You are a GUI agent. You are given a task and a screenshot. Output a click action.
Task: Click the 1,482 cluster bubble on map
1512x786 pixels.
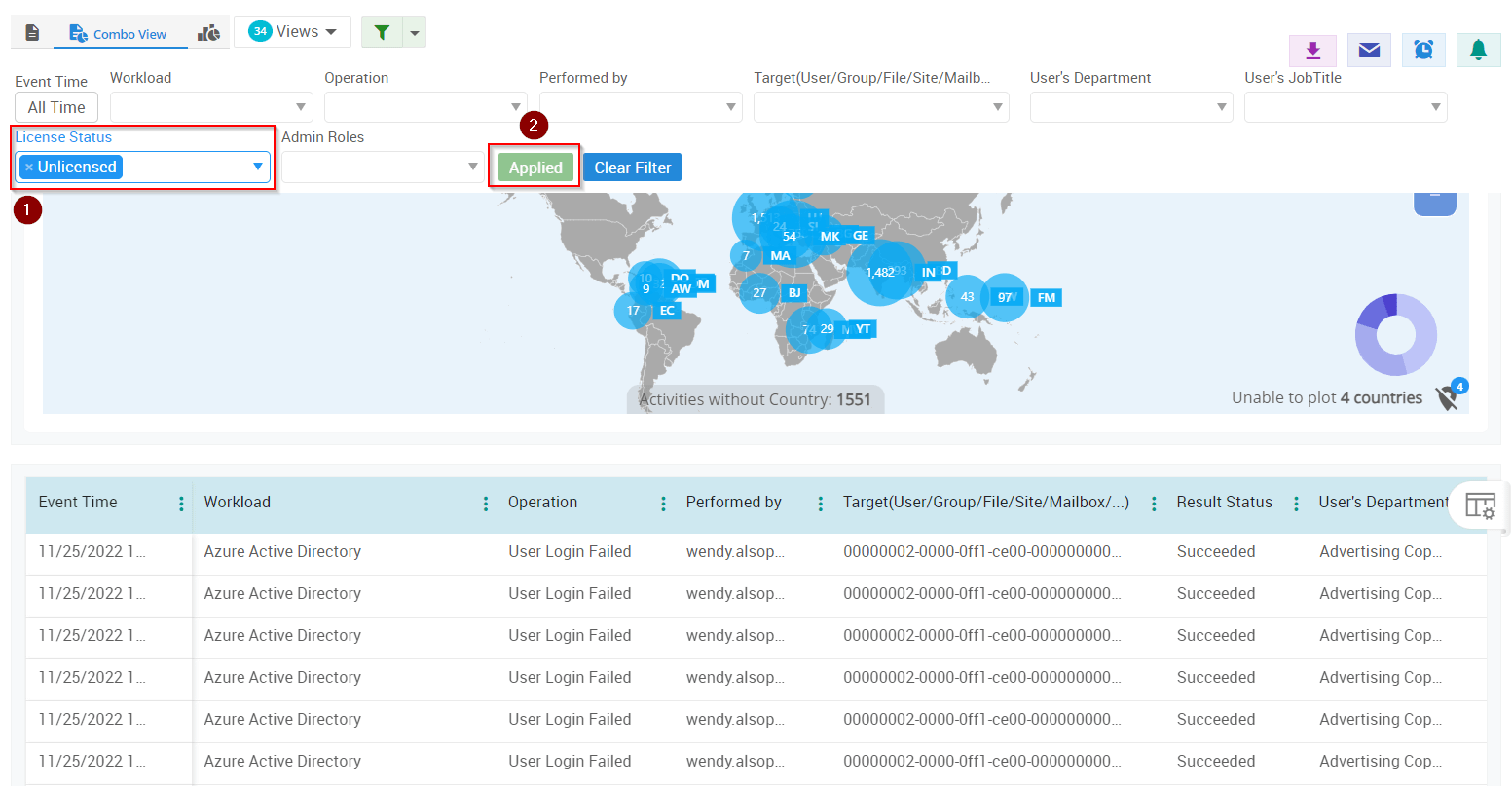pyautogui.click(x=879, y=273)
